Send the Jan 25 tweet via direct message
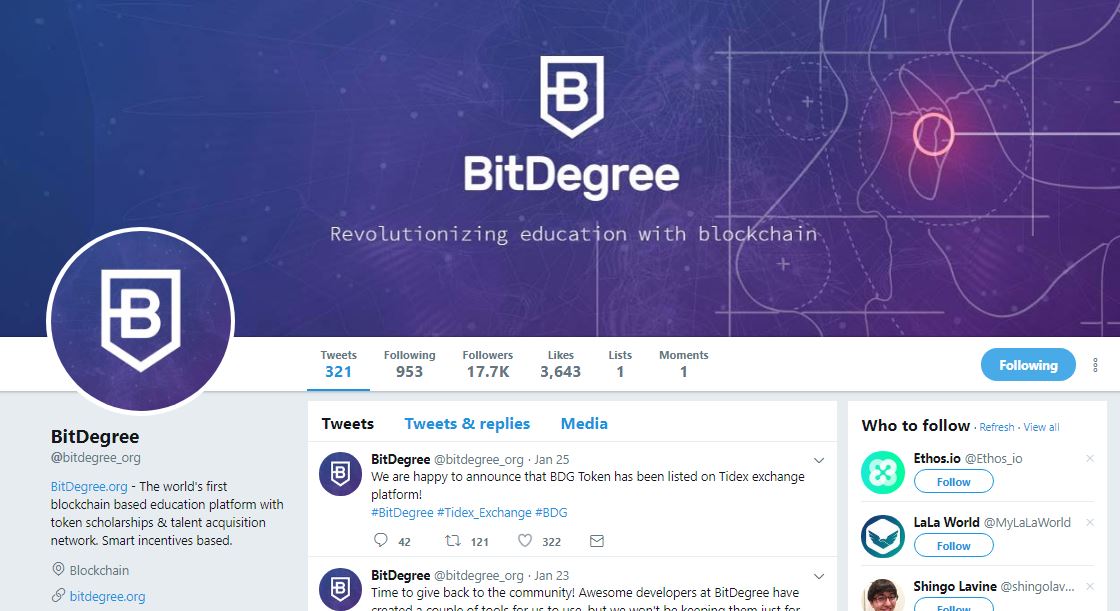The image size is (1120, 611). 596,541
